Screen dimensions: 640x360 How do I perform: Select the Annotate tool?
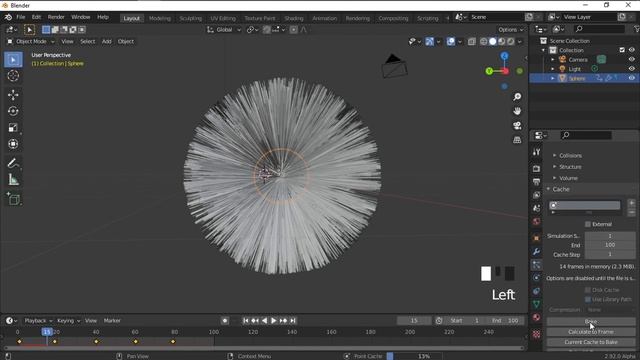click(x=13, y=163)
